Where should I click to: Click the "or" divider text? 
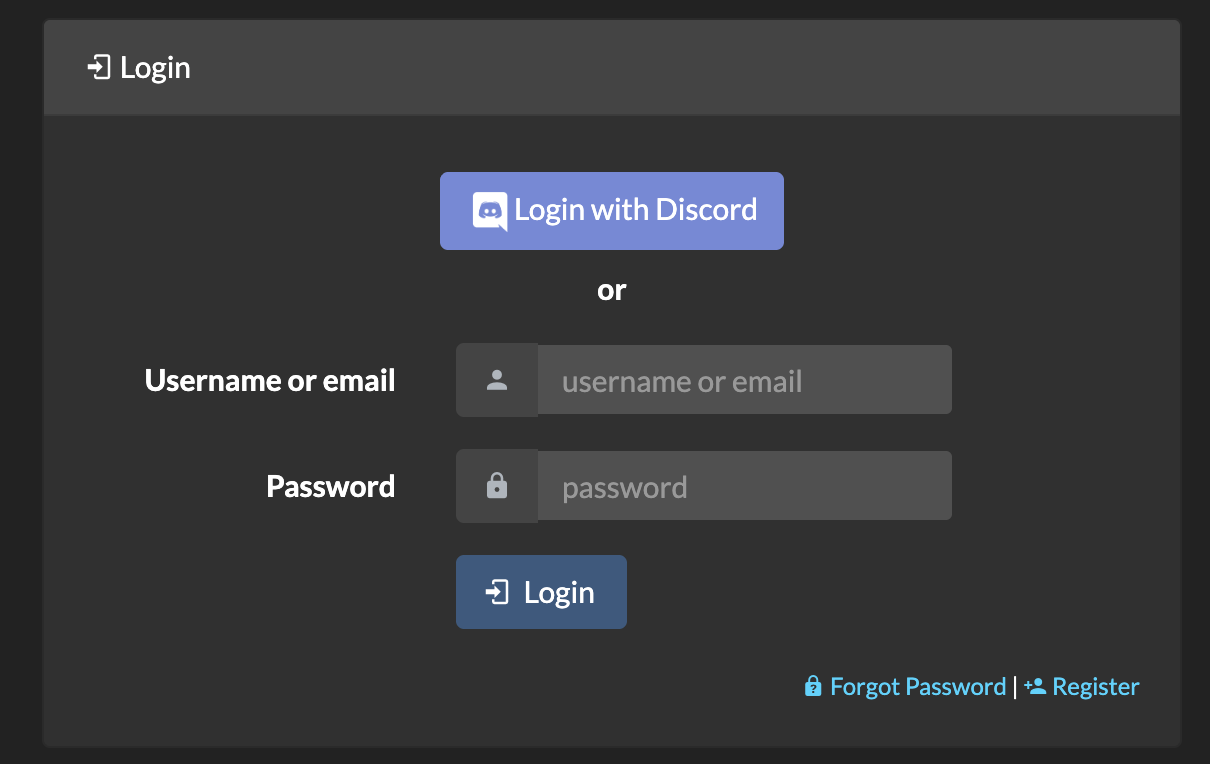[x=611, y=290]
